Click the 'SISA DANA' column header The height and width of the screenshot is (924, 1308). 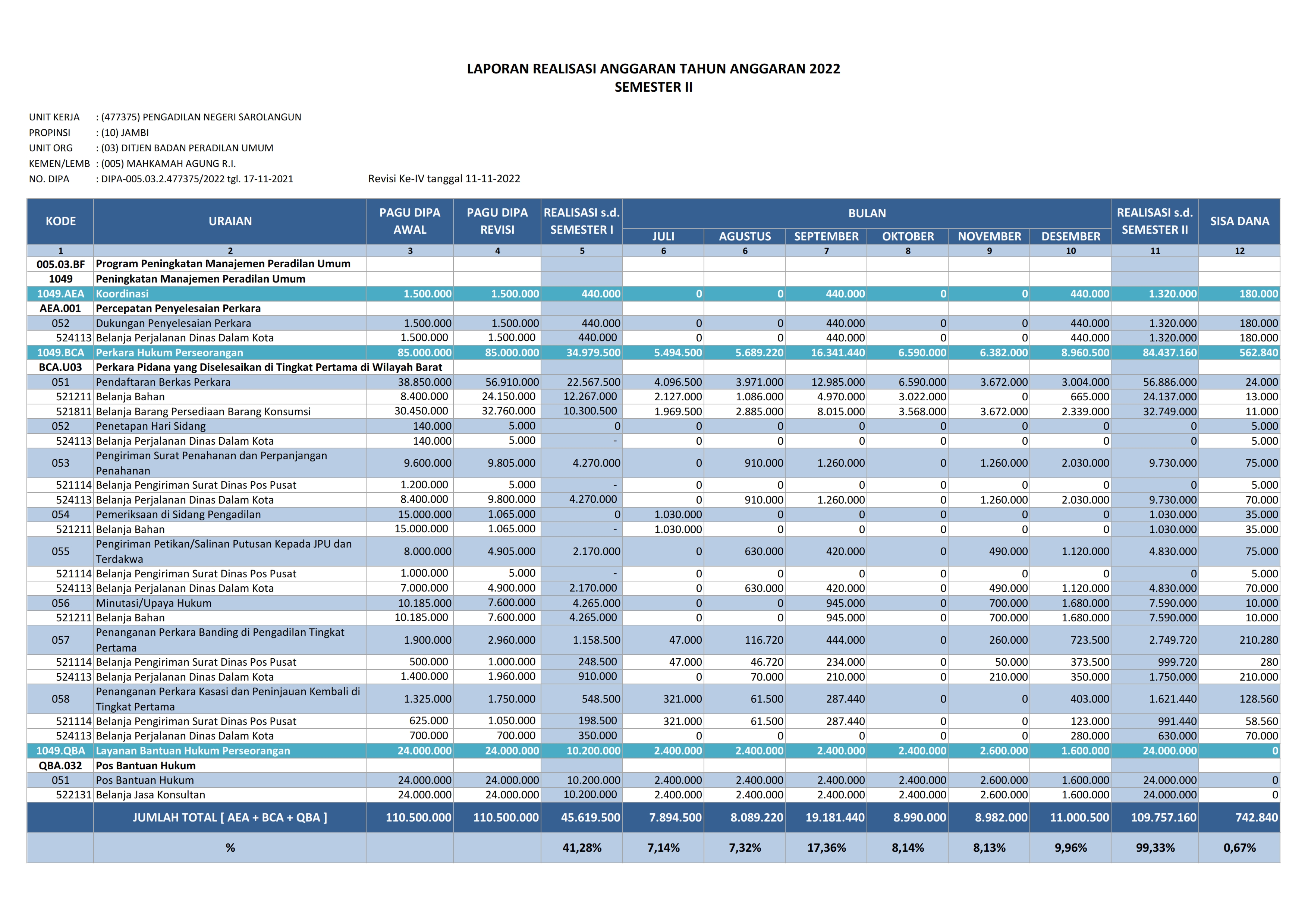click(1239, 221)
